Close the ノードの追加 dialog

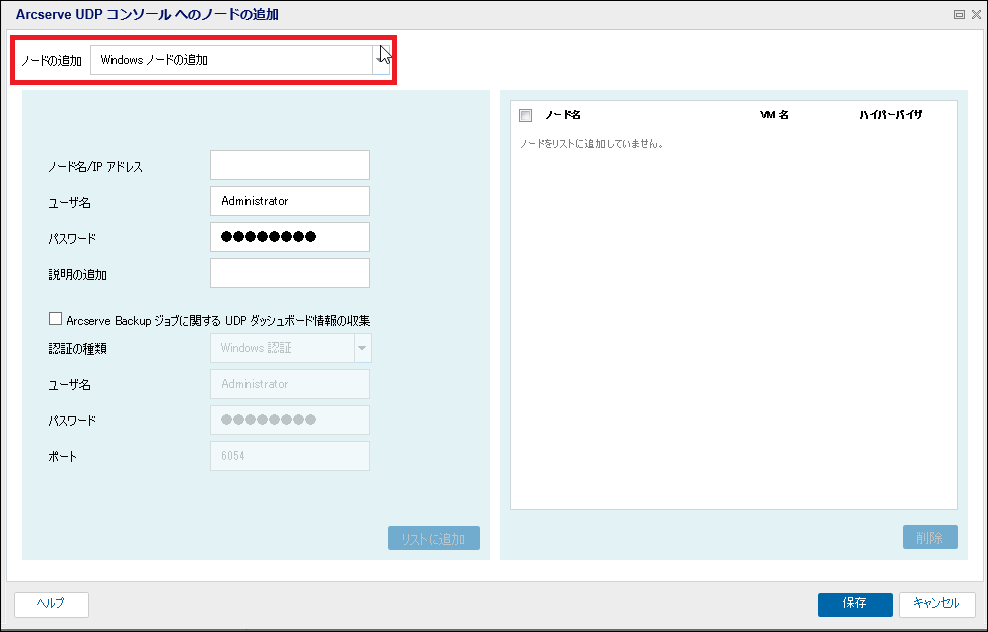[976, 14]
